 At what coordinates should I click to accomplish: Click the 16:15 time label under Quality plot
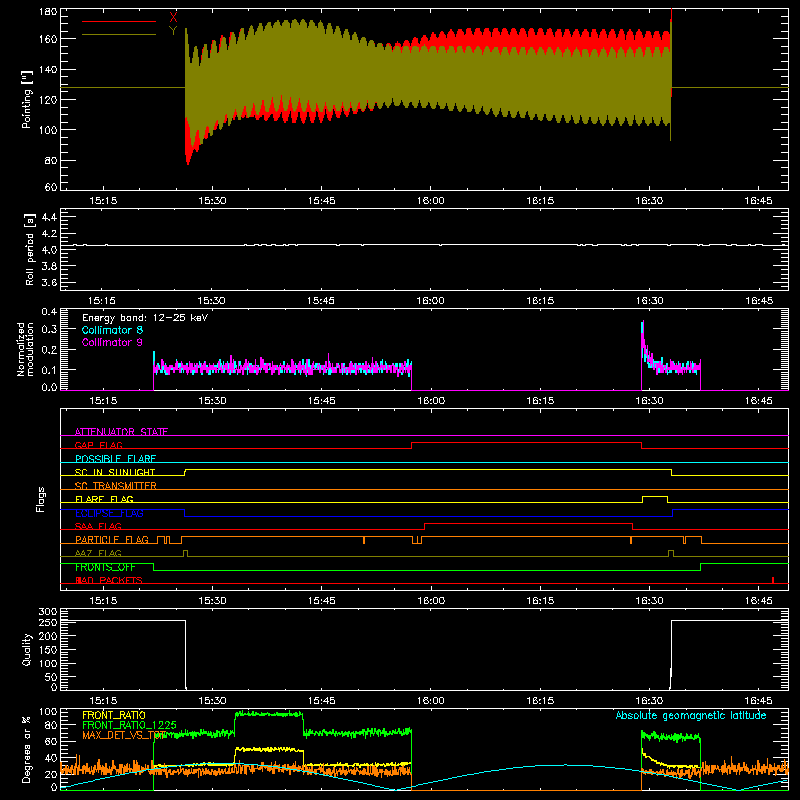(540, 701)
